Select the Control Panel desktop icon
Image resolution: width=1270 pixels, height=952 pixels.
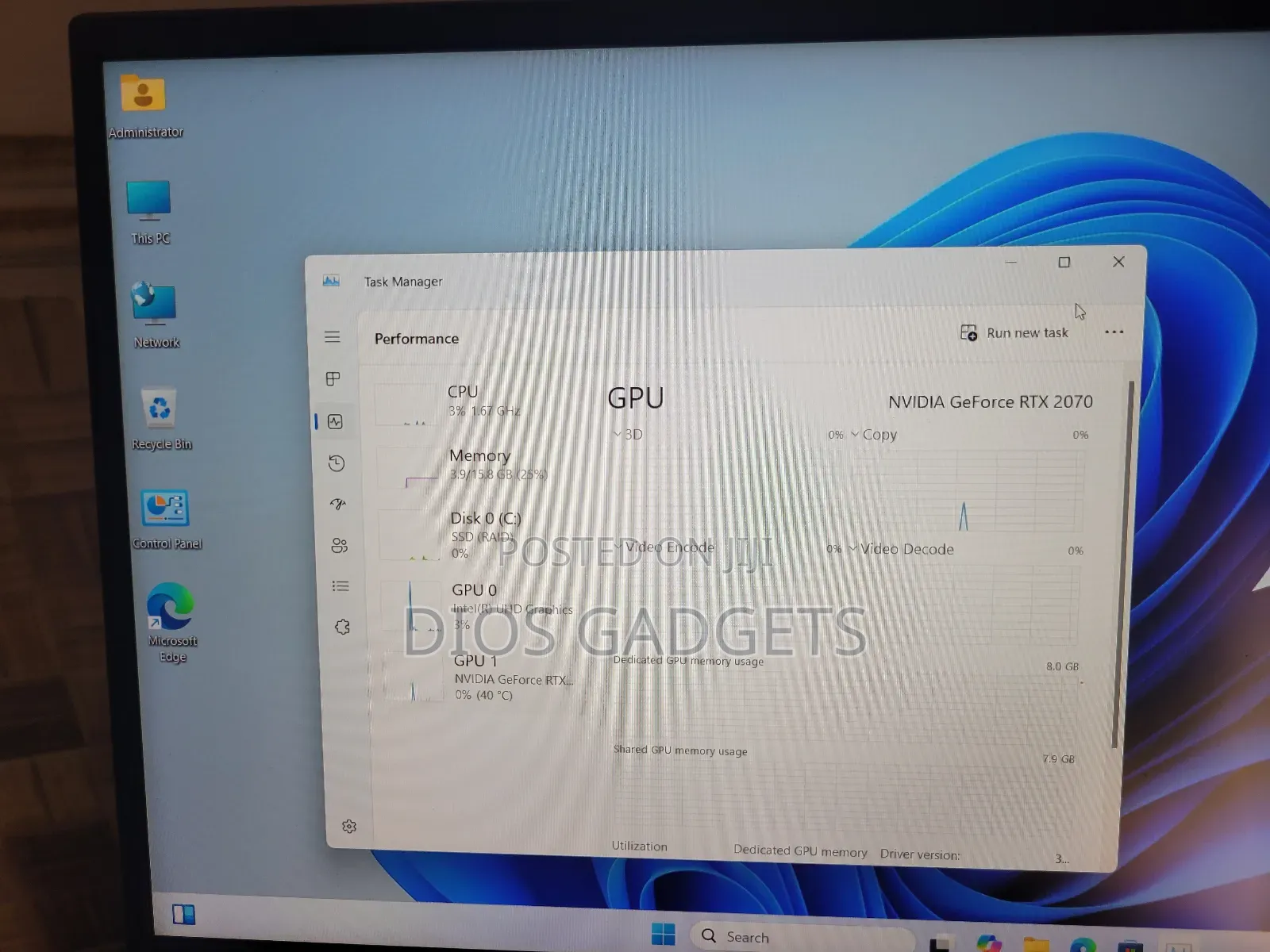coord(166,520)
